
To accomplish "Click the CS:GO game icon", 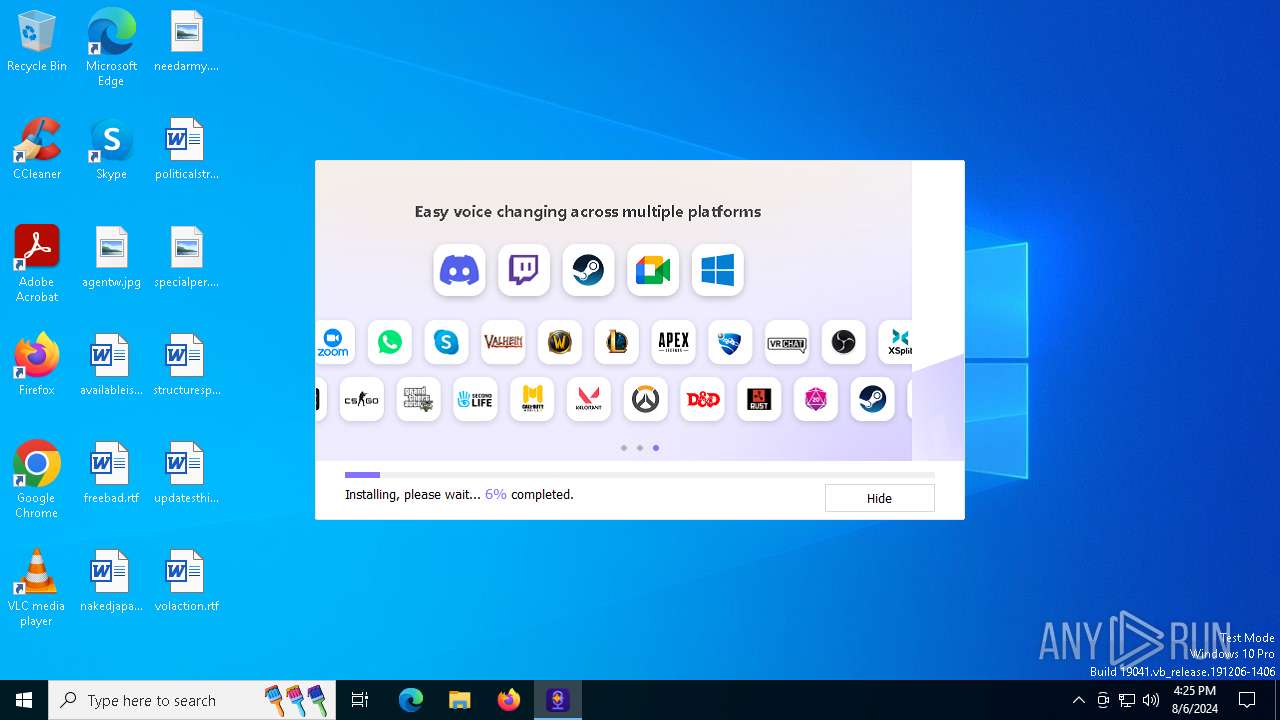I will pyautogui.click(x=362, y=400).
